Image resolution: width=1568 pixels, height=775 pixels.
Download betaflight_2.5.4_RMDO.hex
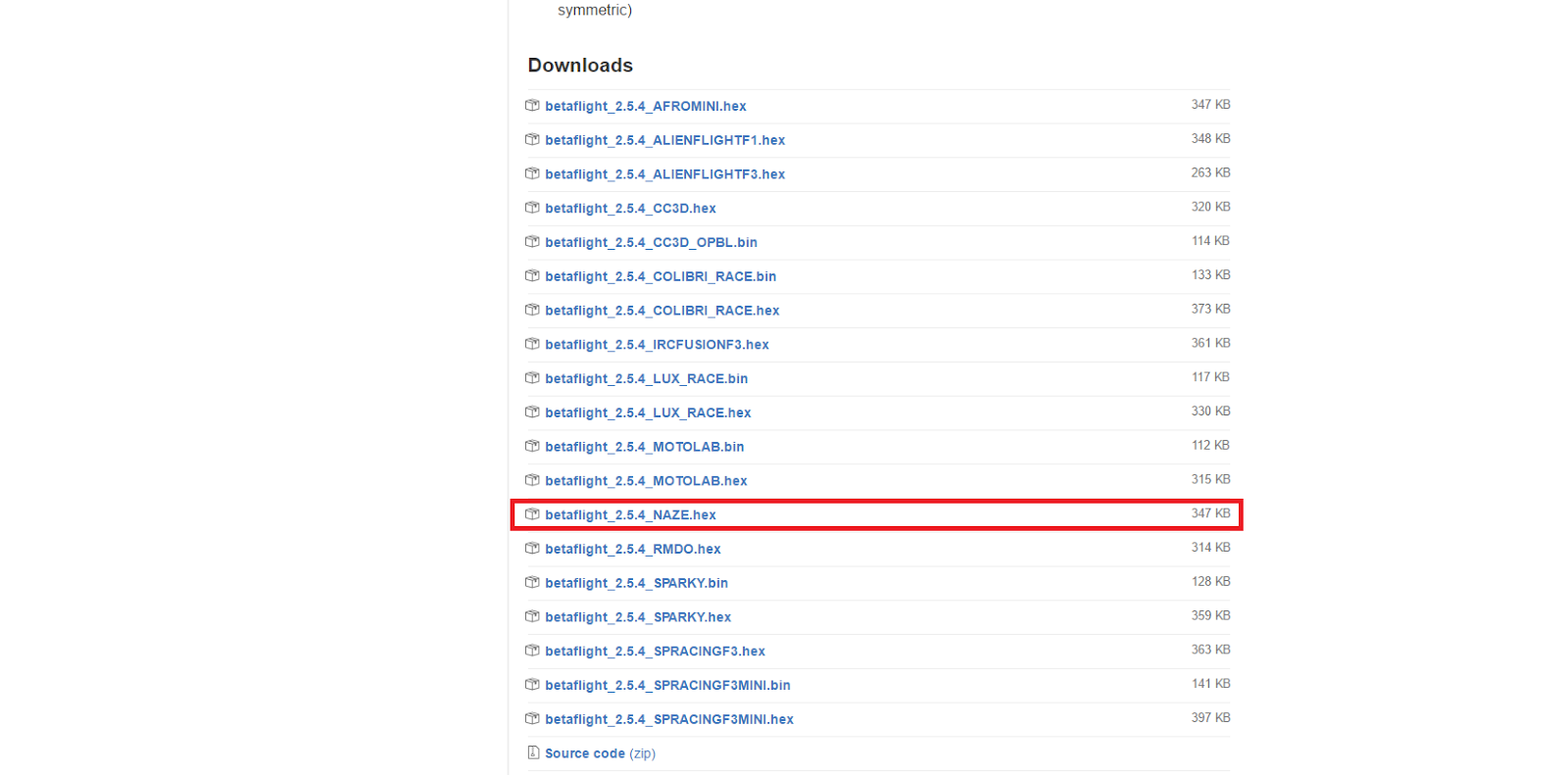click(633, 549)
